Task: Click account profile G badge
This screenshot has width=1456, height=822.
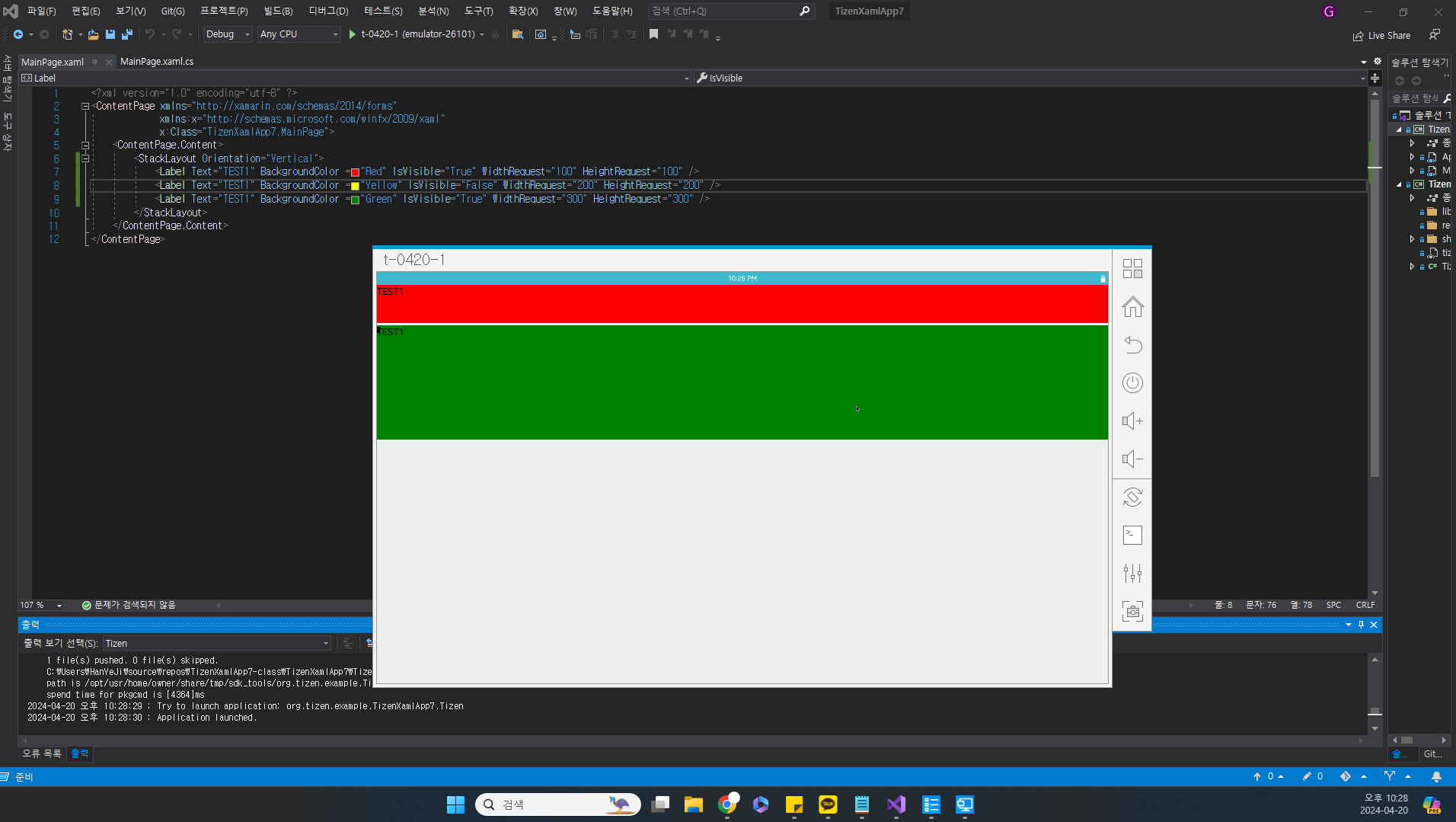Action: point(1329,11)
